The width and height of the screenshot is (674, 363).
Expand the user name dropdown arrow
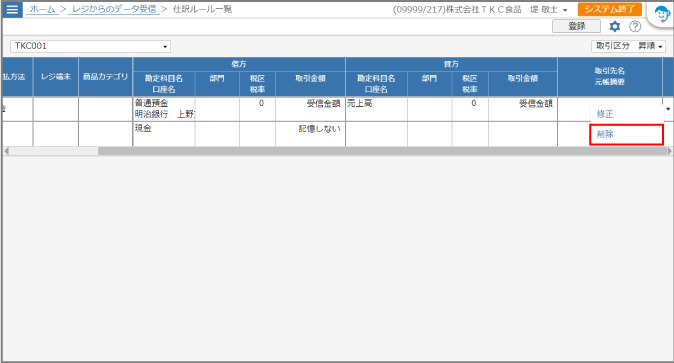coord(565,10)
